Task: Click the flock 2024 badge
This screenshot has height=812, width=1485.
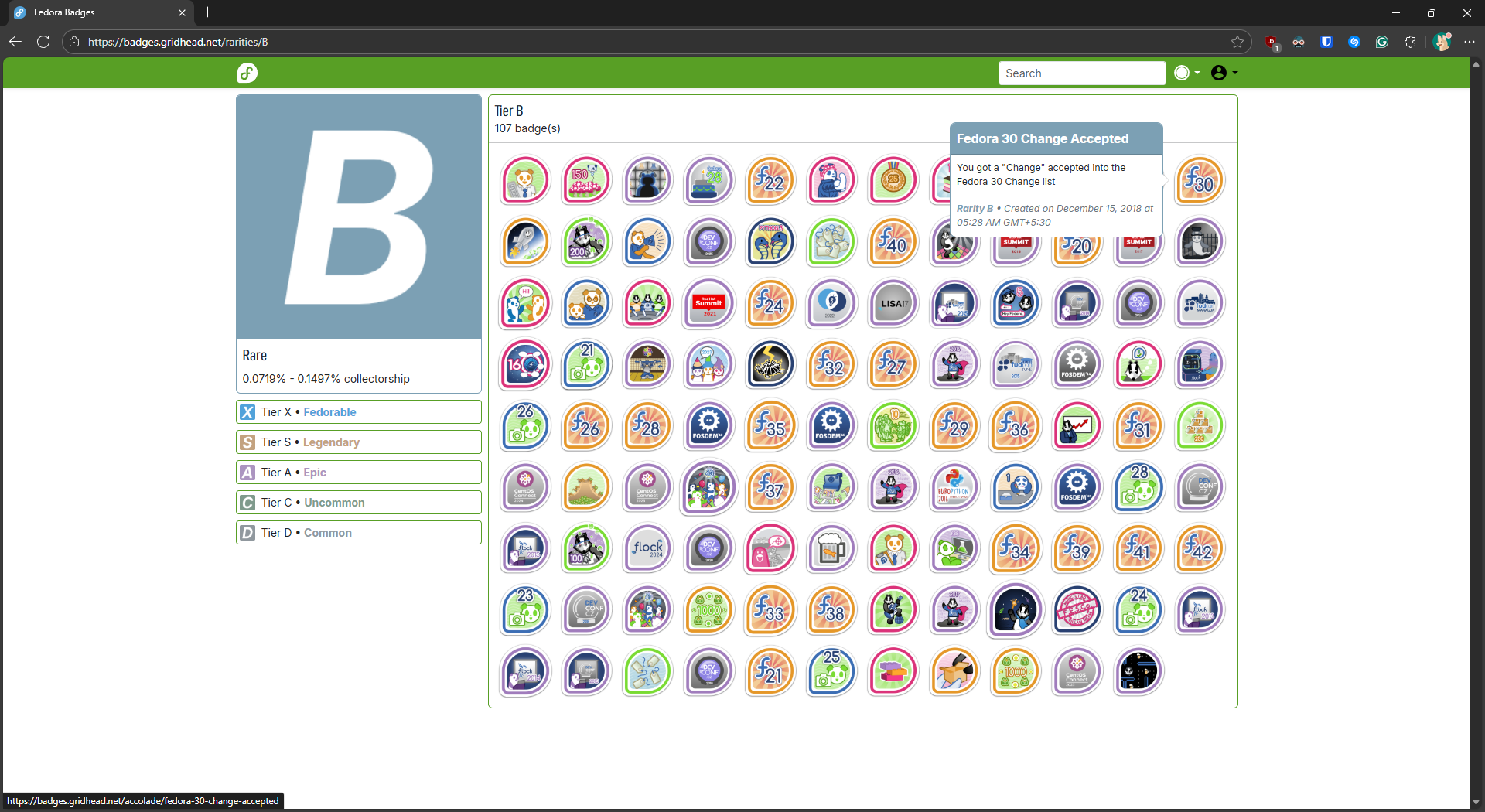Action: pyautogui.click(x=647, y=548)
